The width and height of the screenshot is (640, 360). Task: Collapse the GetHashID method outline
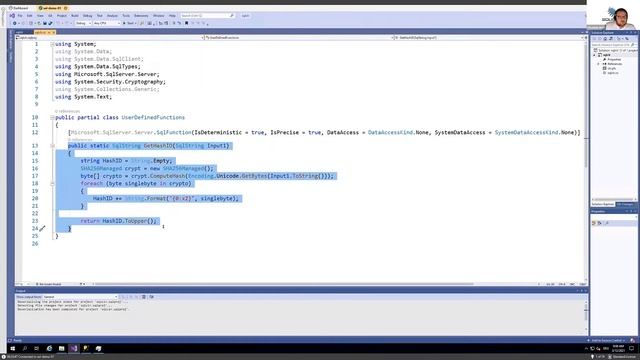pyautogui.click(x=52, y=146)
